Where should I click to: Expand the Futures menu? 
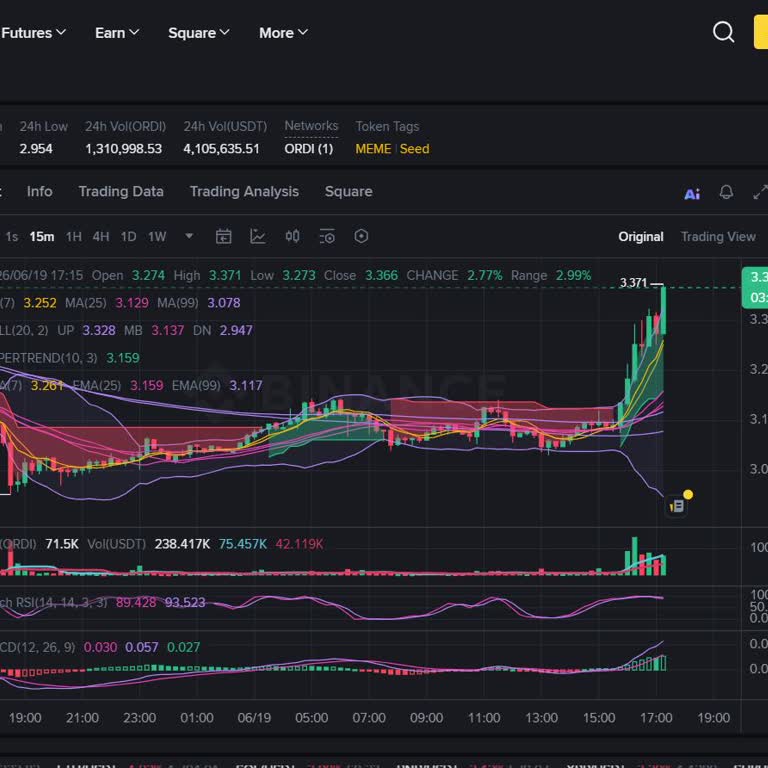click(x=33, y=33)
